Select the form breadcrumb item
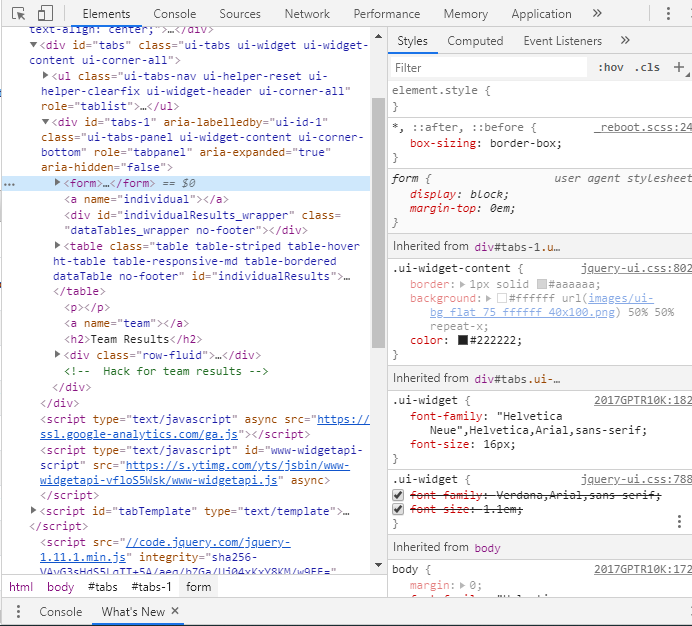This screenshot has width=692, height=626. (x=199, y=587)
